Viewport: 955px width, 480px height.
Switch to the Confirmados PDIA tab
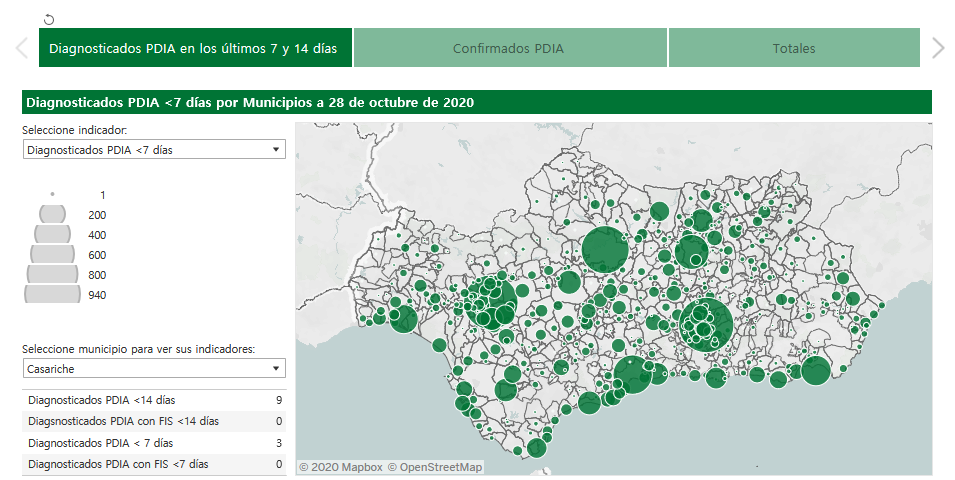point(509,48)
